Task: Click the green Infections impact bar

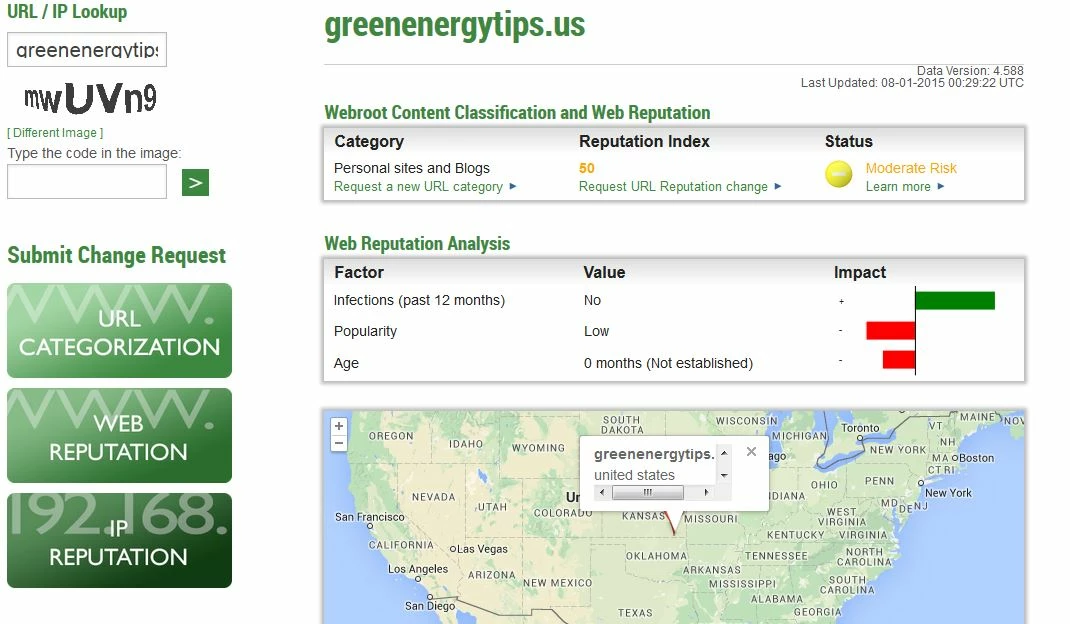Action: (955, 300)
